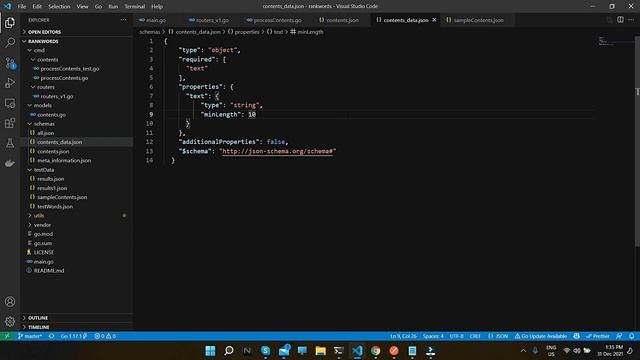Collapse the models folder
Viewport: 640px width, 360px height.
[77, 105]
